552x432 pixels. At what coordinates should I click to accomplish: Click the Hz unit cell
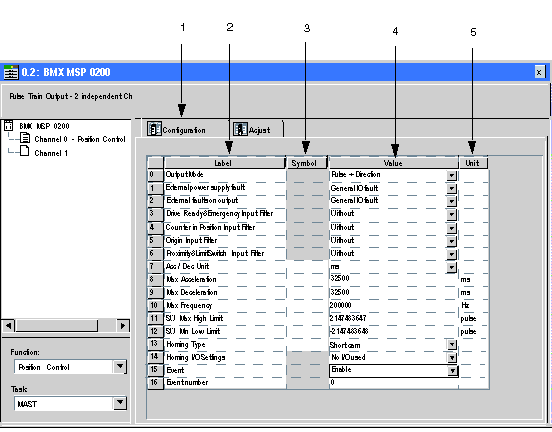(x=473, y=305)
